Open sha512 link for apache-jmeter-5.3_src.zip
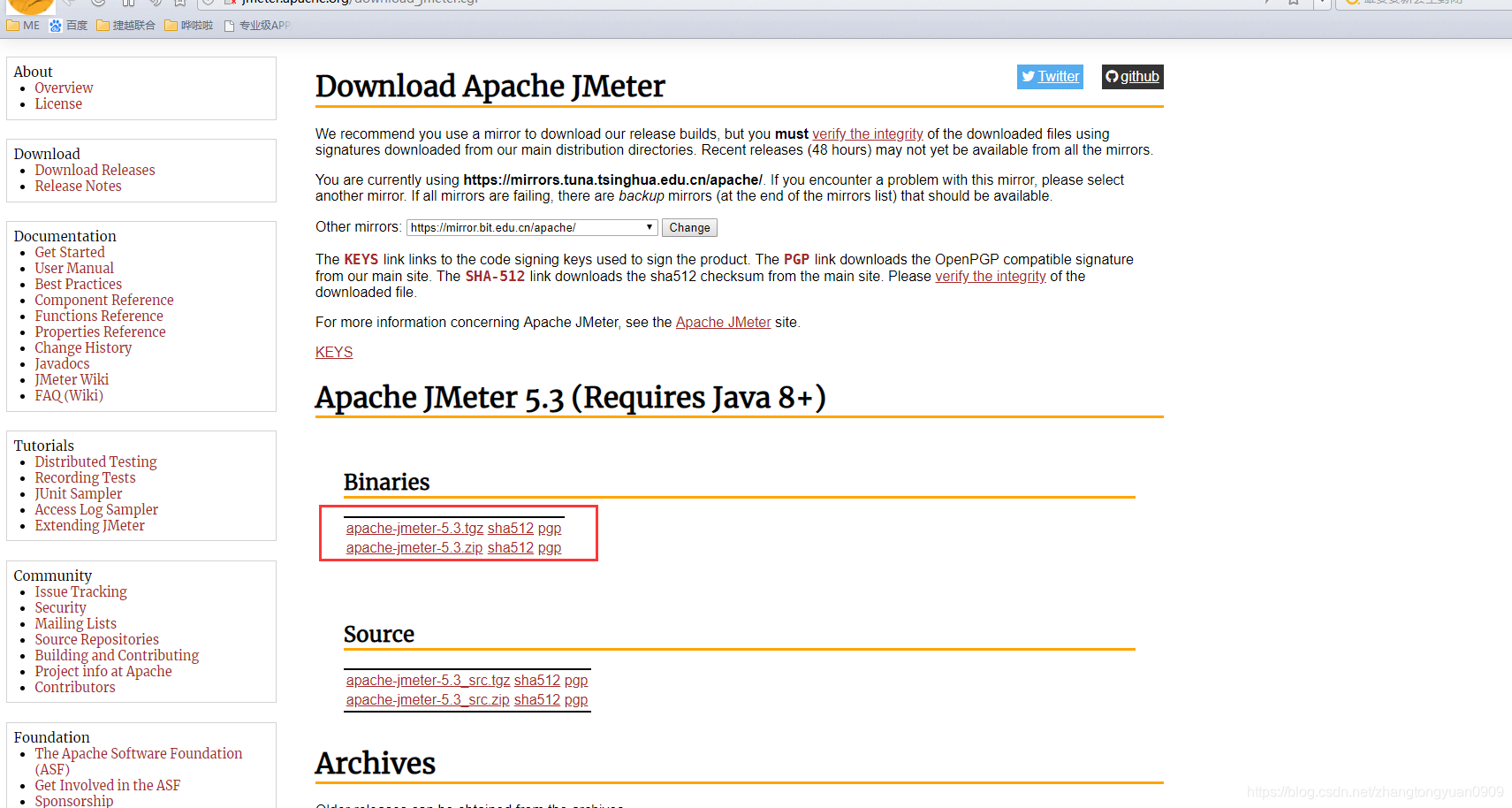 point(537,700)
